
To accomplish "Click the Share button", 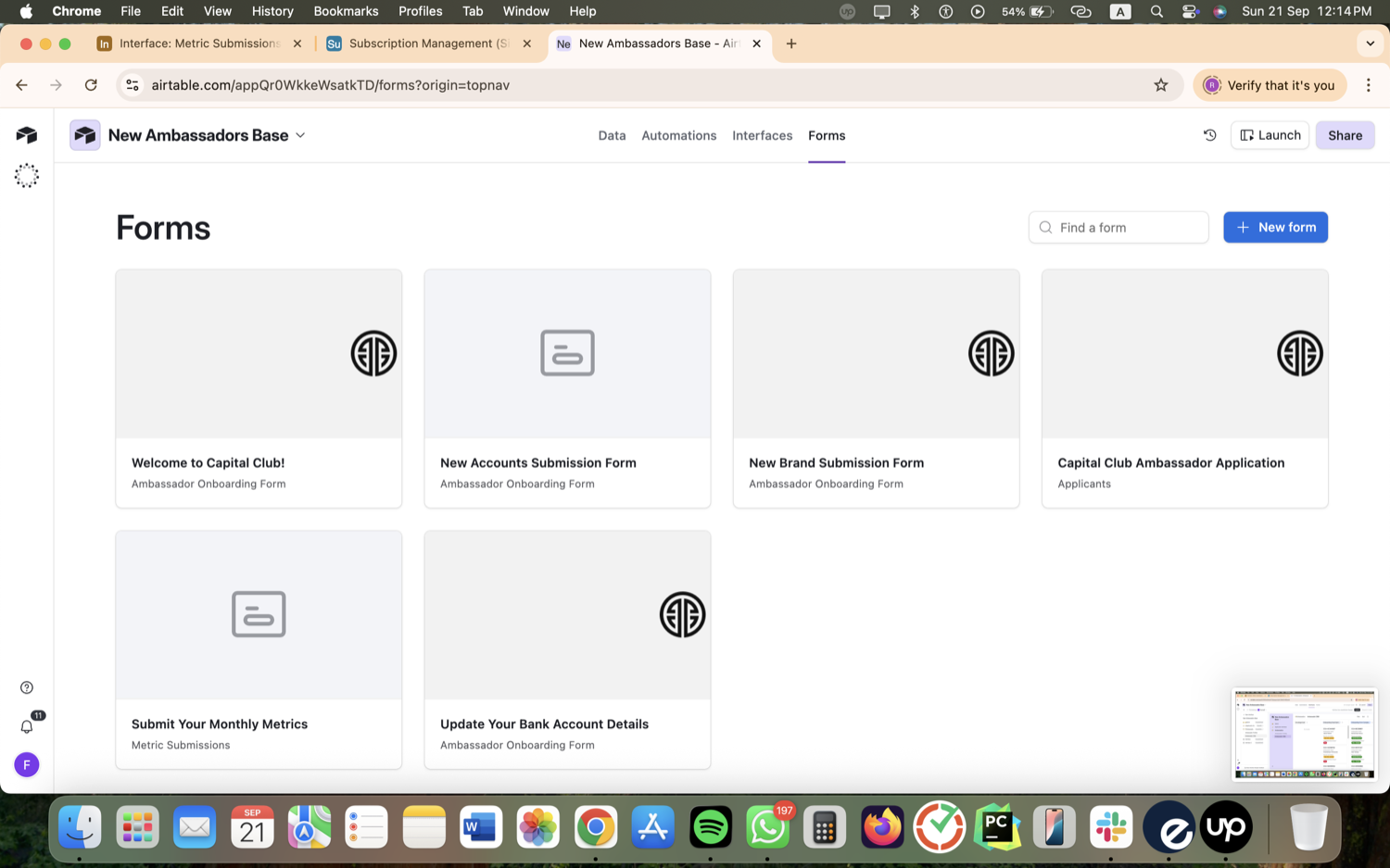I will pyautogui.click(x=1345, y=135).
